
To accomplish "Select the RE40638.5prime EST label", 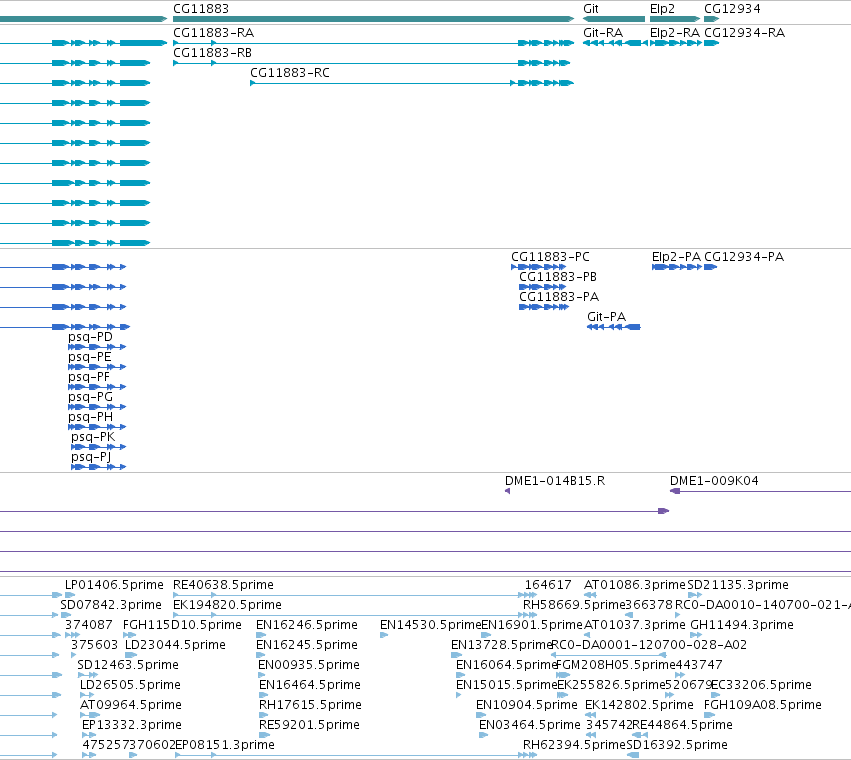I will point(223,585).
